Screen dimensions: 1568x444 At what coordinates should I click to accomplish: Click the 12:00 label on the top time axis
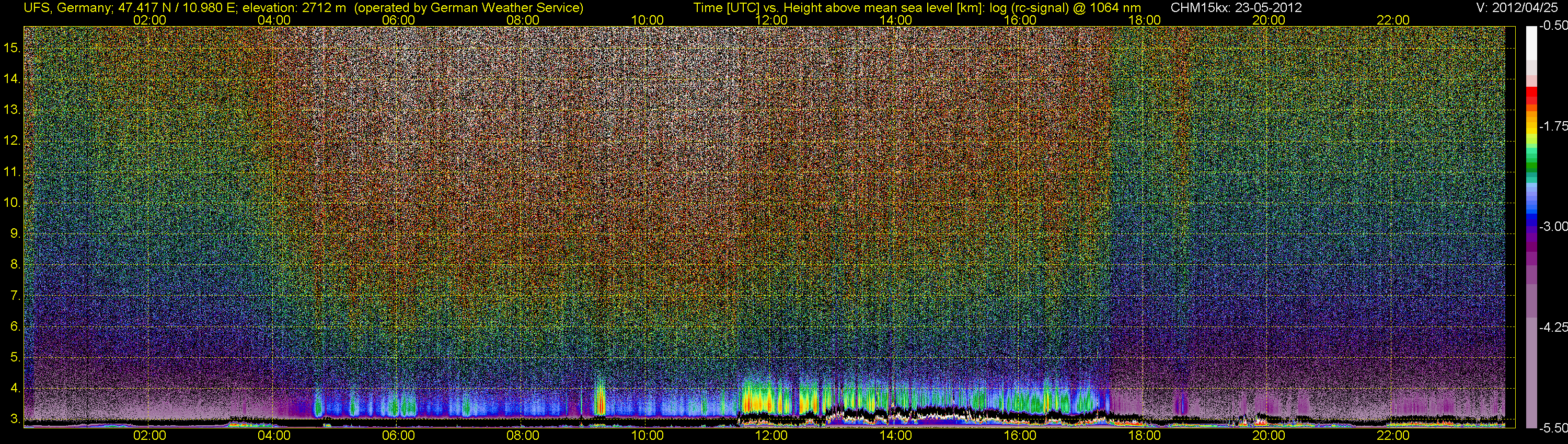point(771,20)
